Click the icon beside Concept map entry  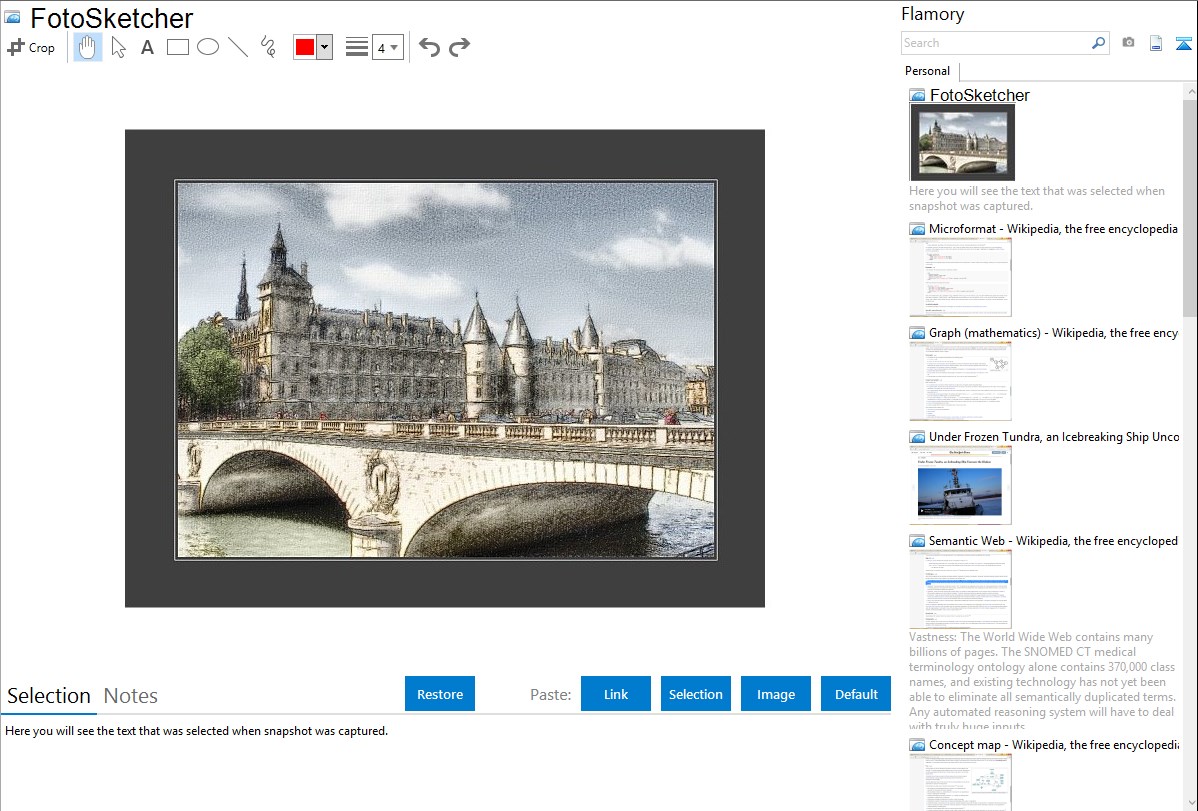pyautogui.click(x=918, y=745)
